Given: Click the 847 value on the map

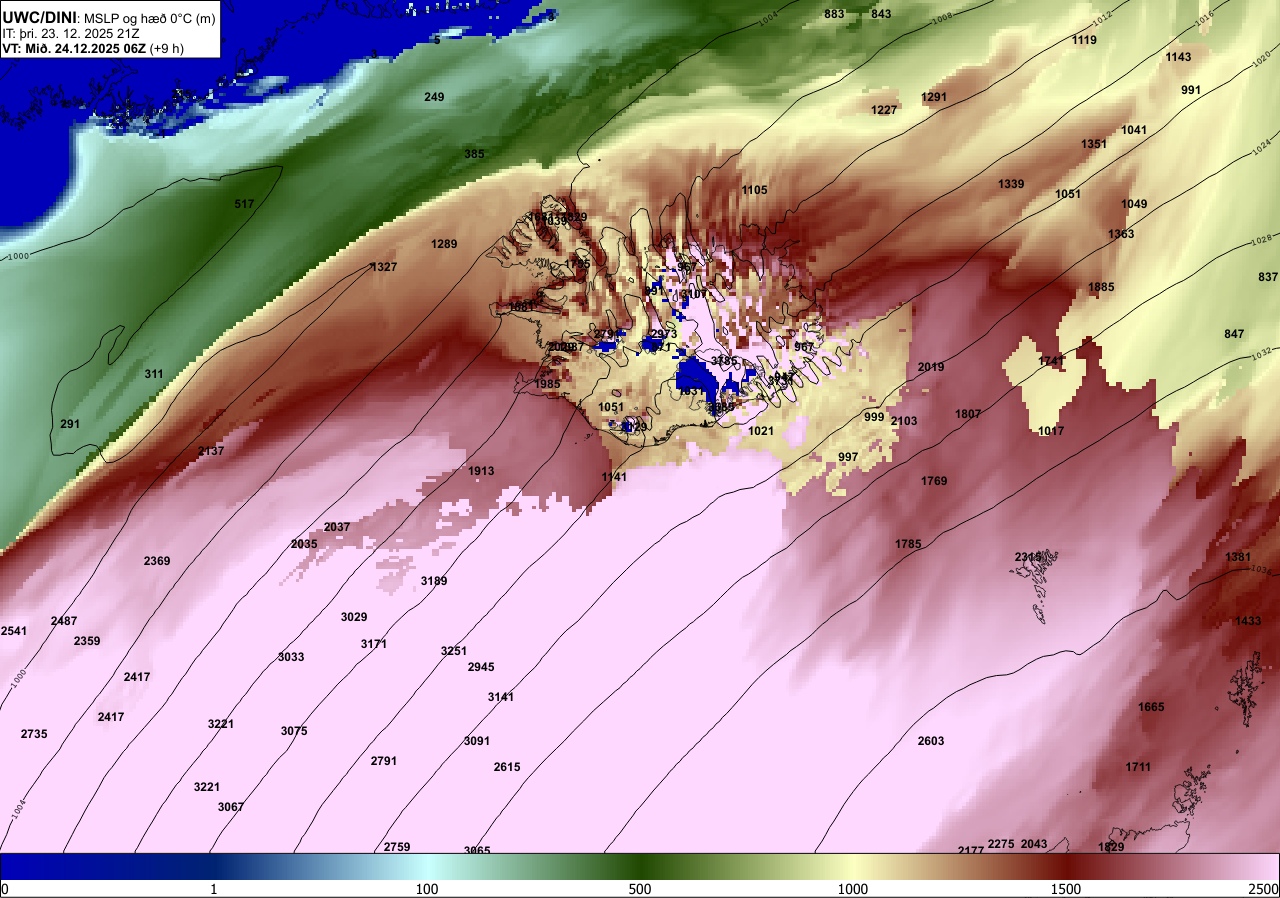Looking at the screenshot, I should (x=1234, y=334).
